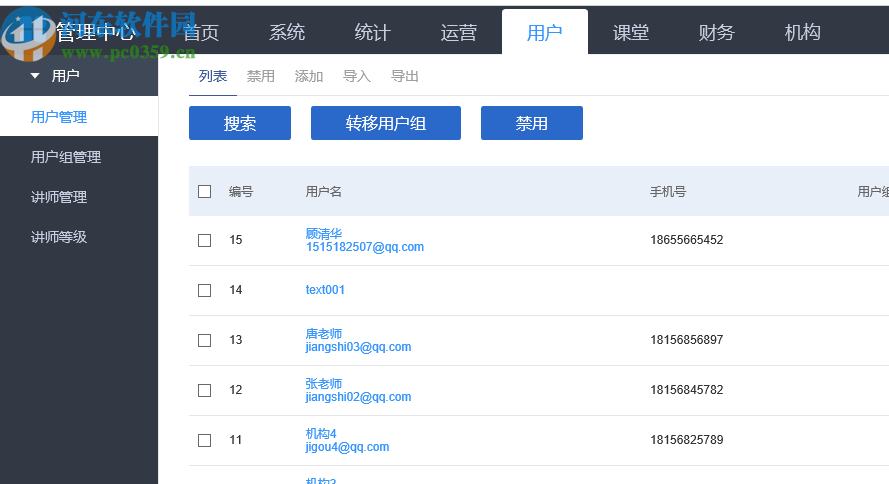The width and height of the screenshot is (889, 484).
Task: Check the box for user number 15
Action: pyautogui.click(x=205, y=240)
